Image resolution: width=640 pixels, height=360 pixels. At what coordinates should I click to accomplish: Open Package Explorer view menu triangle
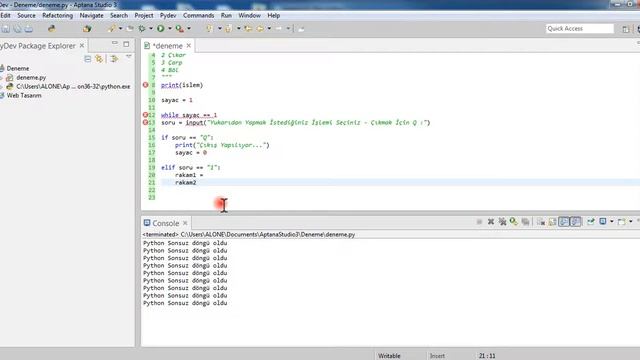pyautogui.click(x=129, y=57)
